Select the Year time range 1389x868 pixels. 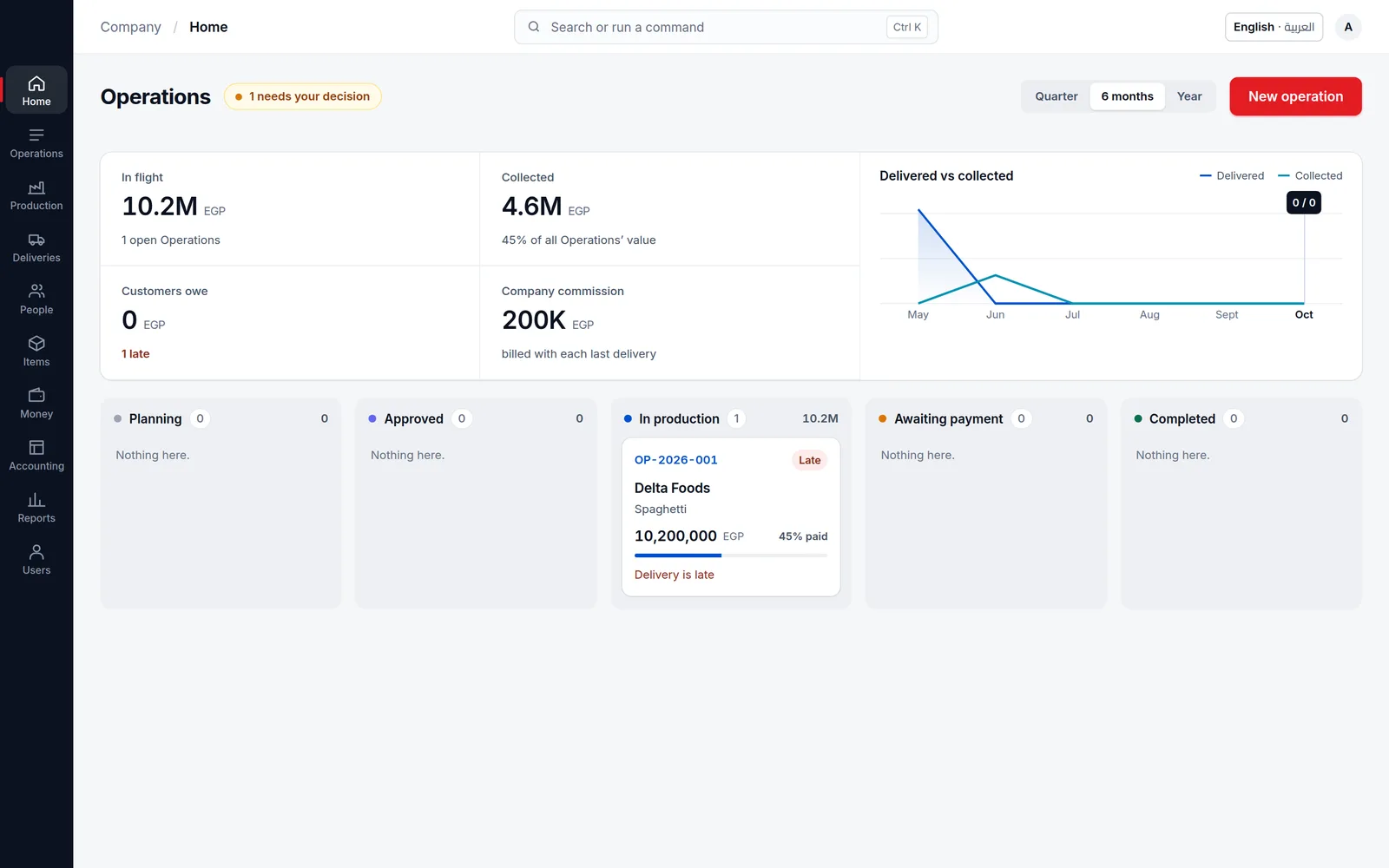tap(1189, 96)
